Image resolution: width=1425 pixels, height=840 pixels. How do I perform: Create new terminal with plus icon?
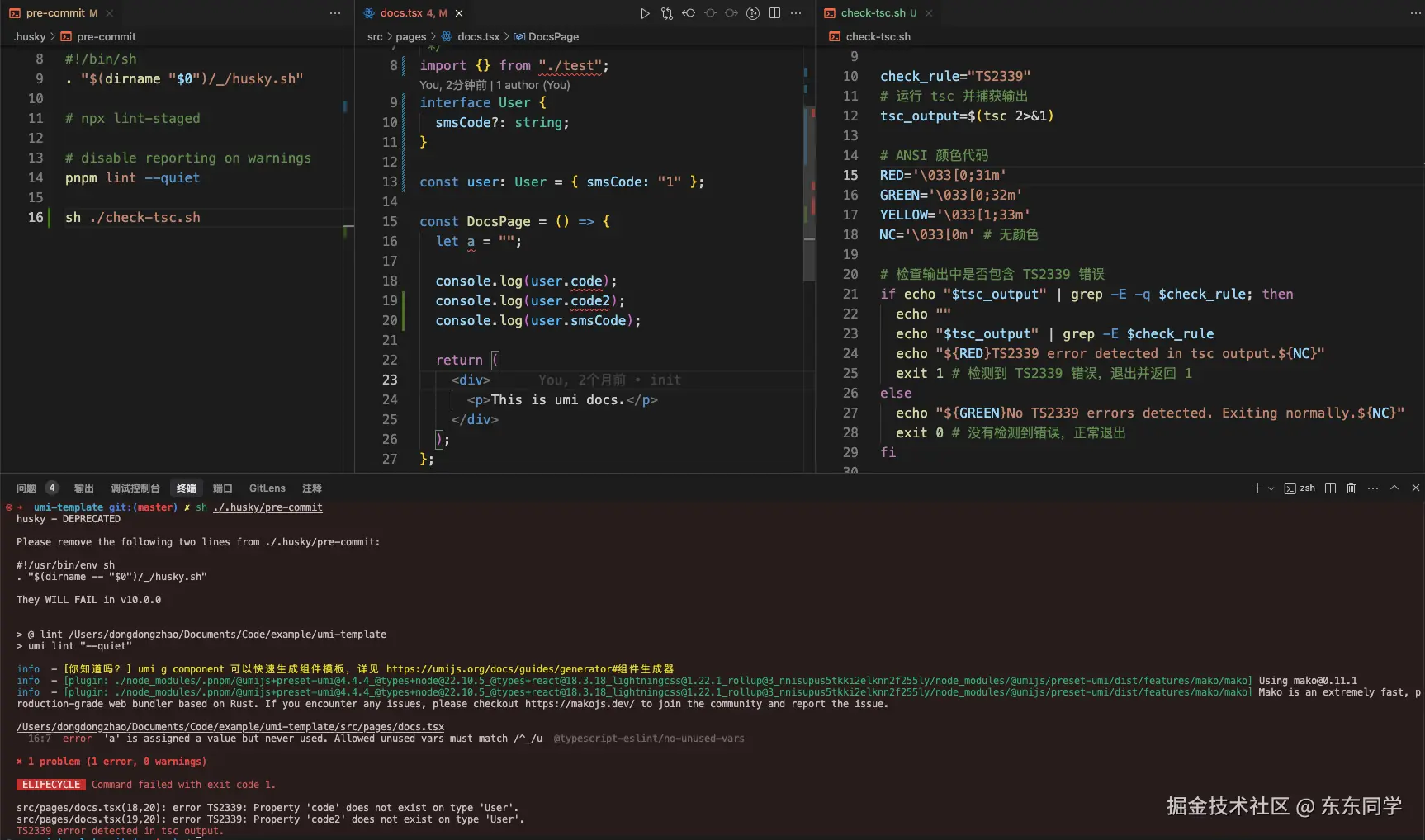(1257, 488)
